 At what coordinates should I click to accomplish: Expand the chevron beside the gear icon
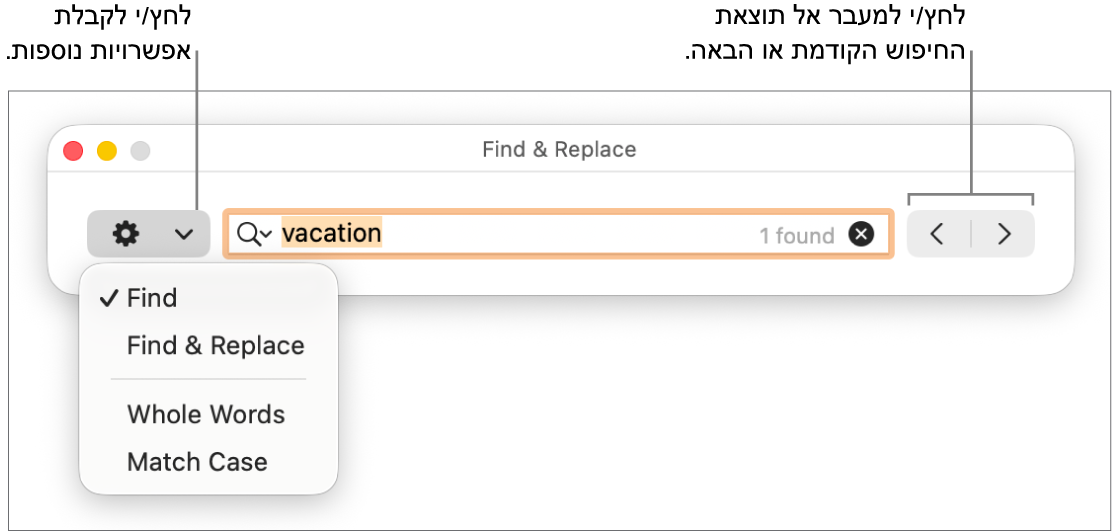(x=183, y=234)
